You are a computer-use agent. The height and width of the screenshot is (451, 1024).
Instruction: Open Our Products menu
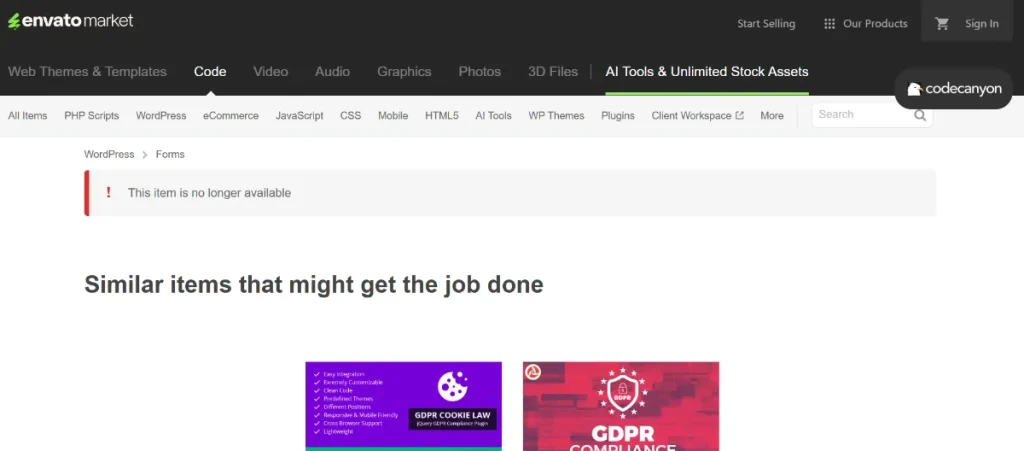tap(875, 23)
